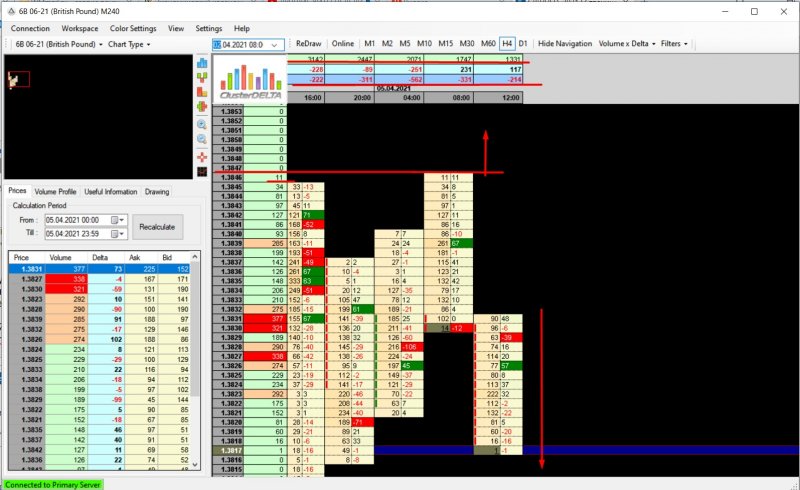Screen dimensions: 800x490
Task: Open the Color Settings menu
Action: click(133, 29)
